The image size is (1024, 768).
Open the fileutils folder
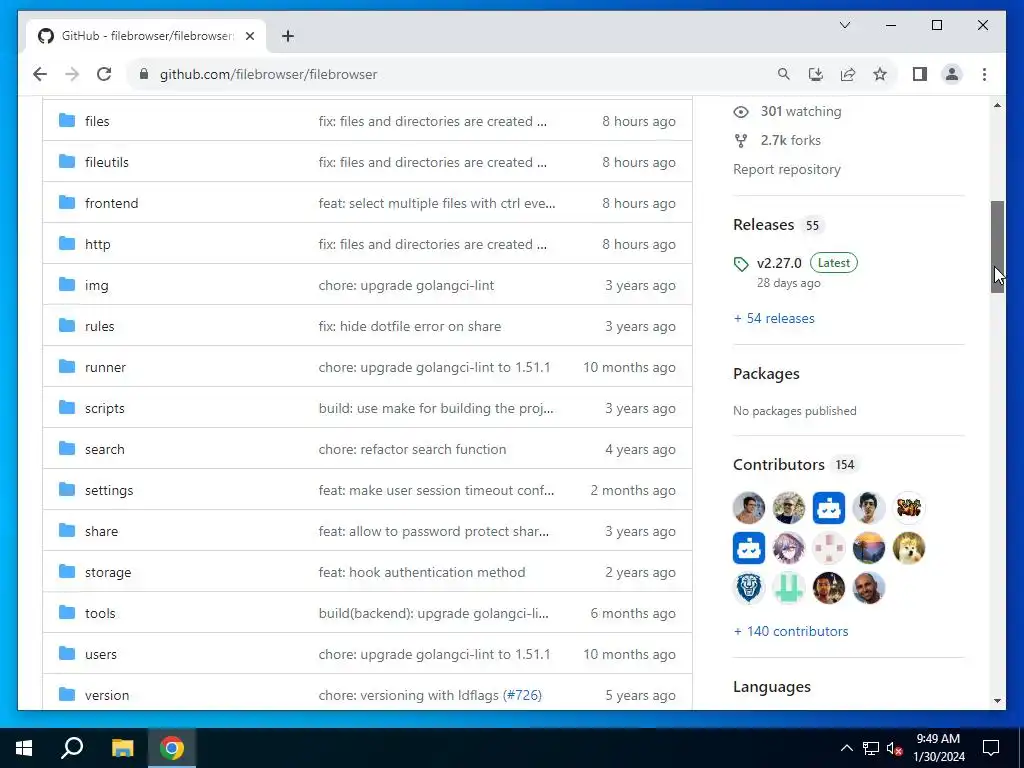[x=106, y=163]
